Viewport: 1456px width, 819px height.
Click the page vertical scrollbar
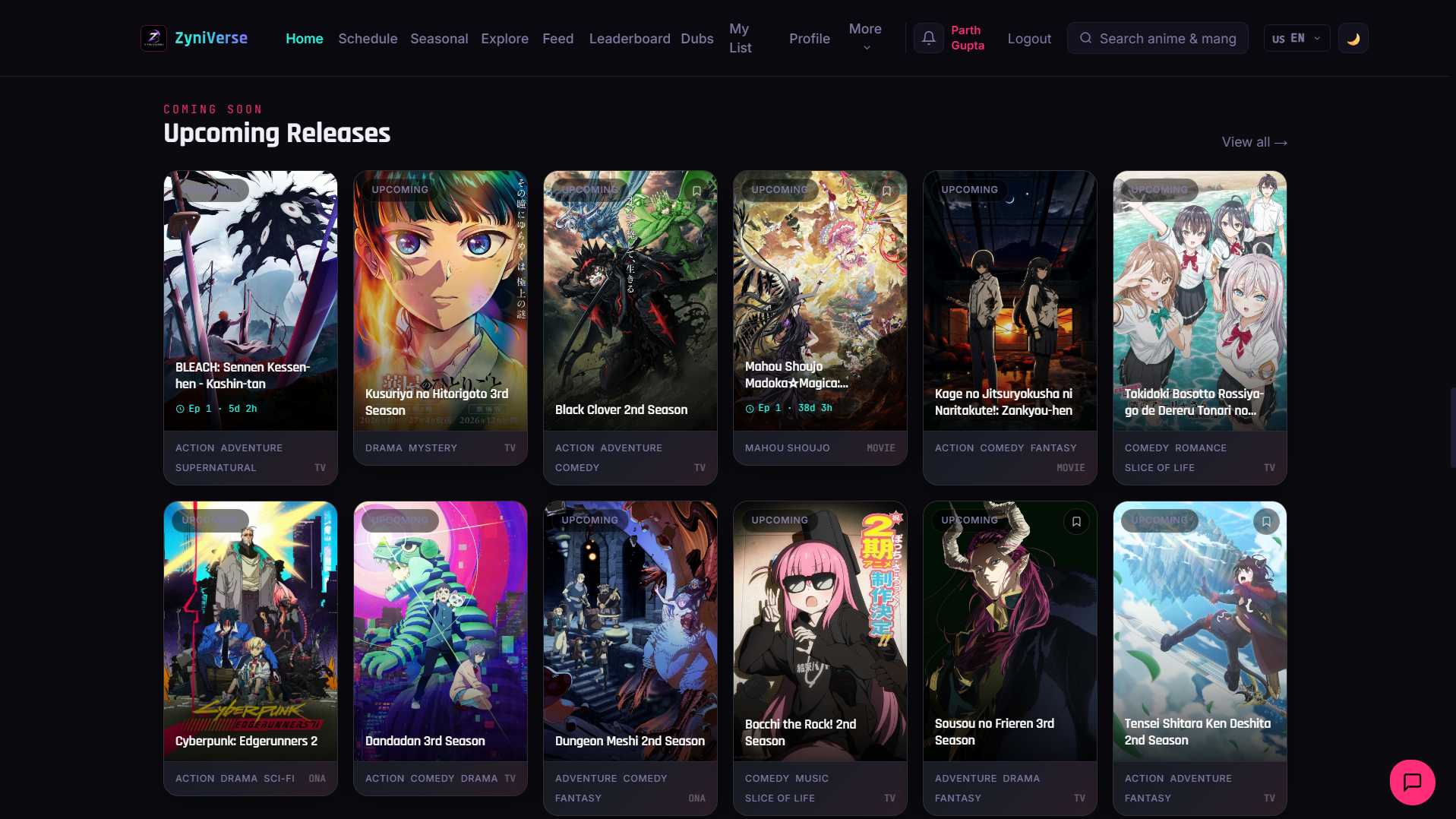tap(1452, 425)
